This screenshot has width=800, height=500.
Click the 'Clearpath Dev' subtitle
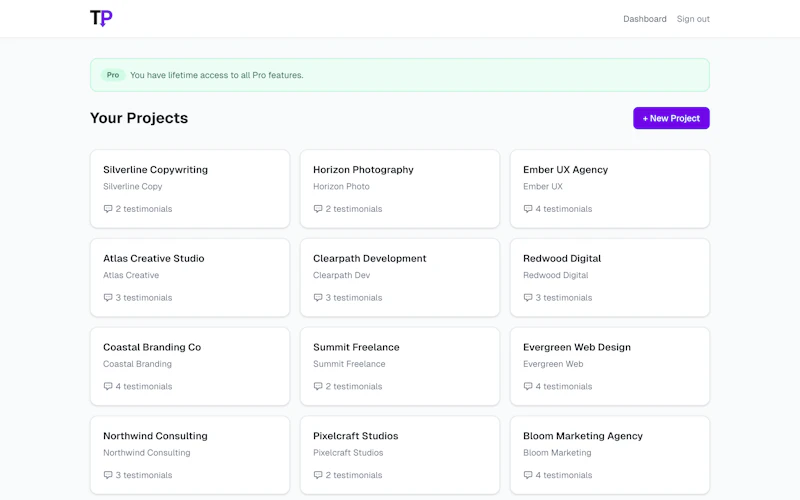pos(341,275)
